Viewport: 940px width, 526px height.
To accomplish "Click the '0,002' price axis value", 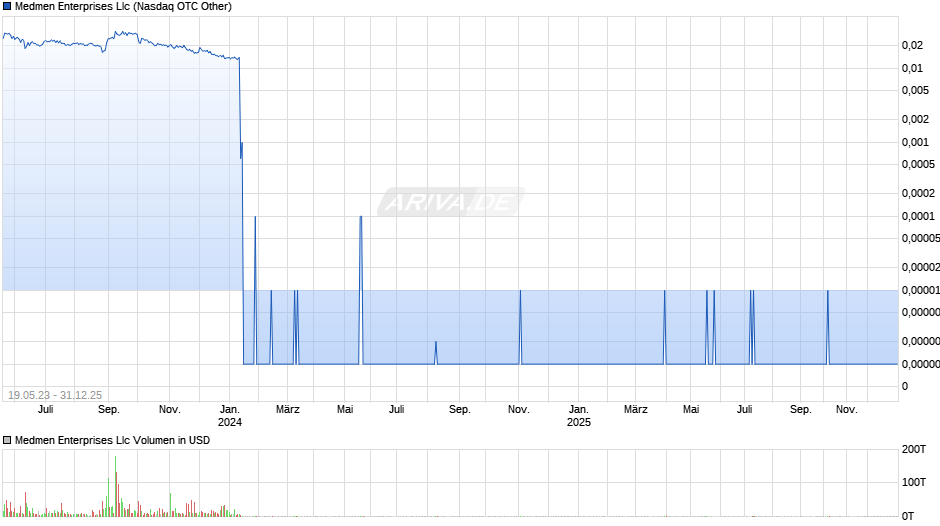I will [915, 119].
